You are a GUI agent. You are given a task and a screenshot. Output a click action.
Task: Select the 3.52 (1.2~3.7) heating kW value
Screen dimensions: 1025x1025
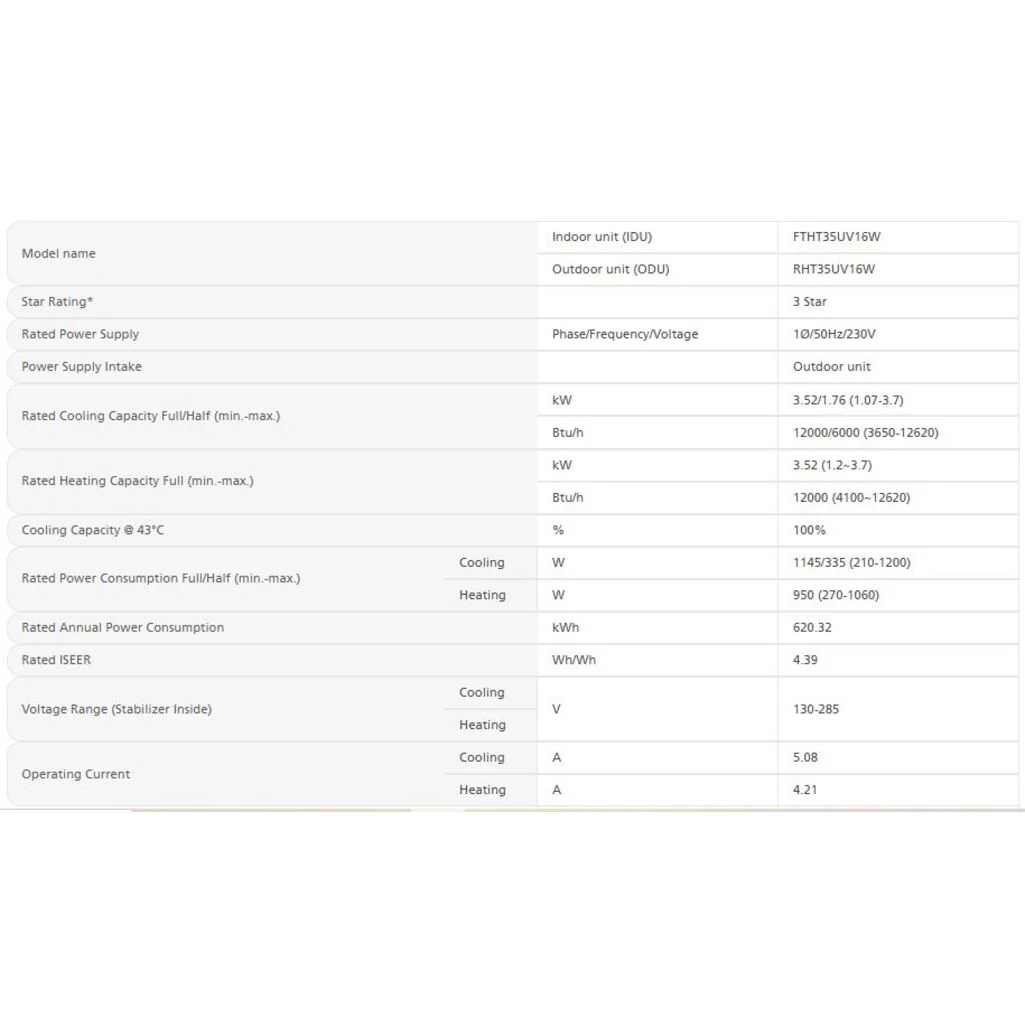tap(832, 465)
